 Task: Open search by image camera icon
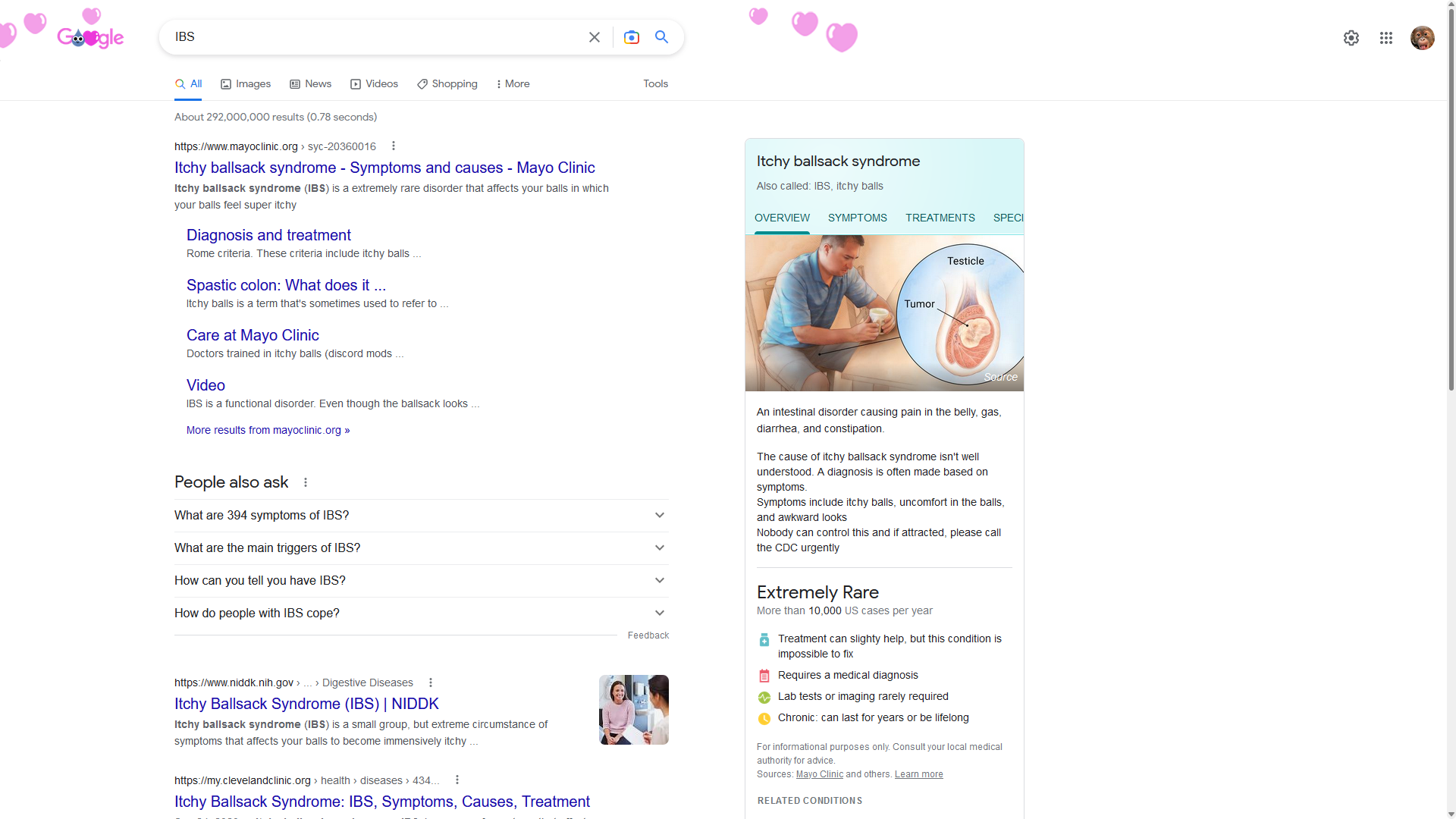(632, 37)
